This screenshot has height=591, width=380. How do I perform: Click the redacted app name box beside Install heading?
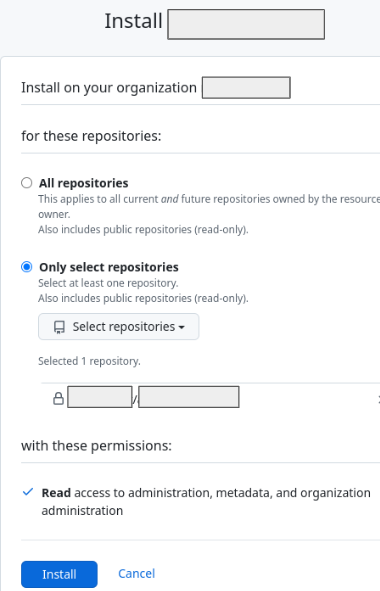pyautogui.click(x=246, y=24)
